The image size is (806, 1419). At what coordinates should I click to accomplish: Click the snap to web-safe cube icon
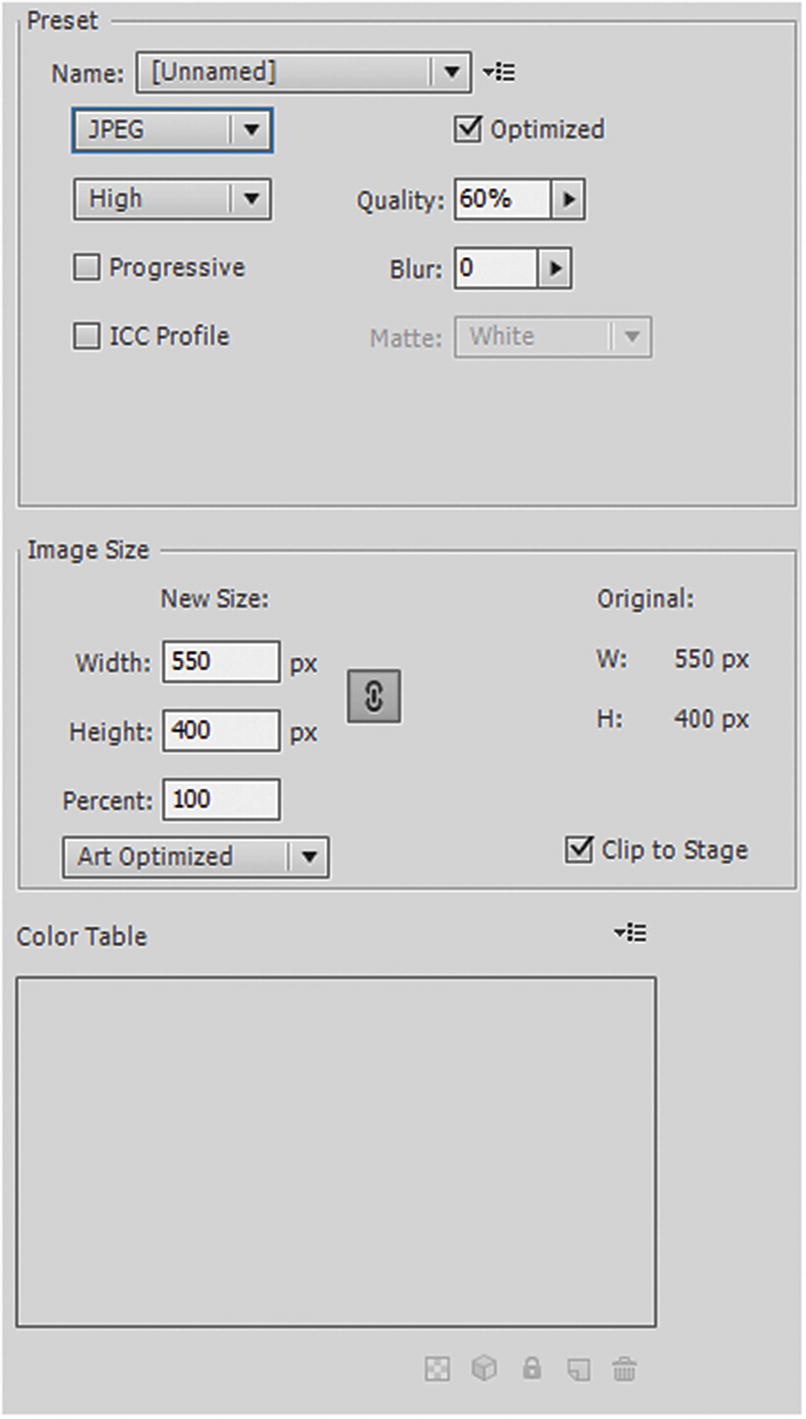coord(484,1369)
